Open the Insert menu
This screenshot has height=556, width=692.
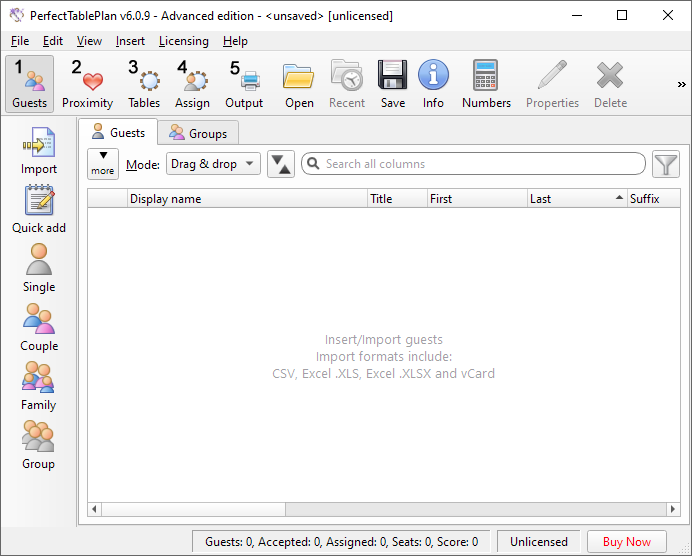click(130, 41)
